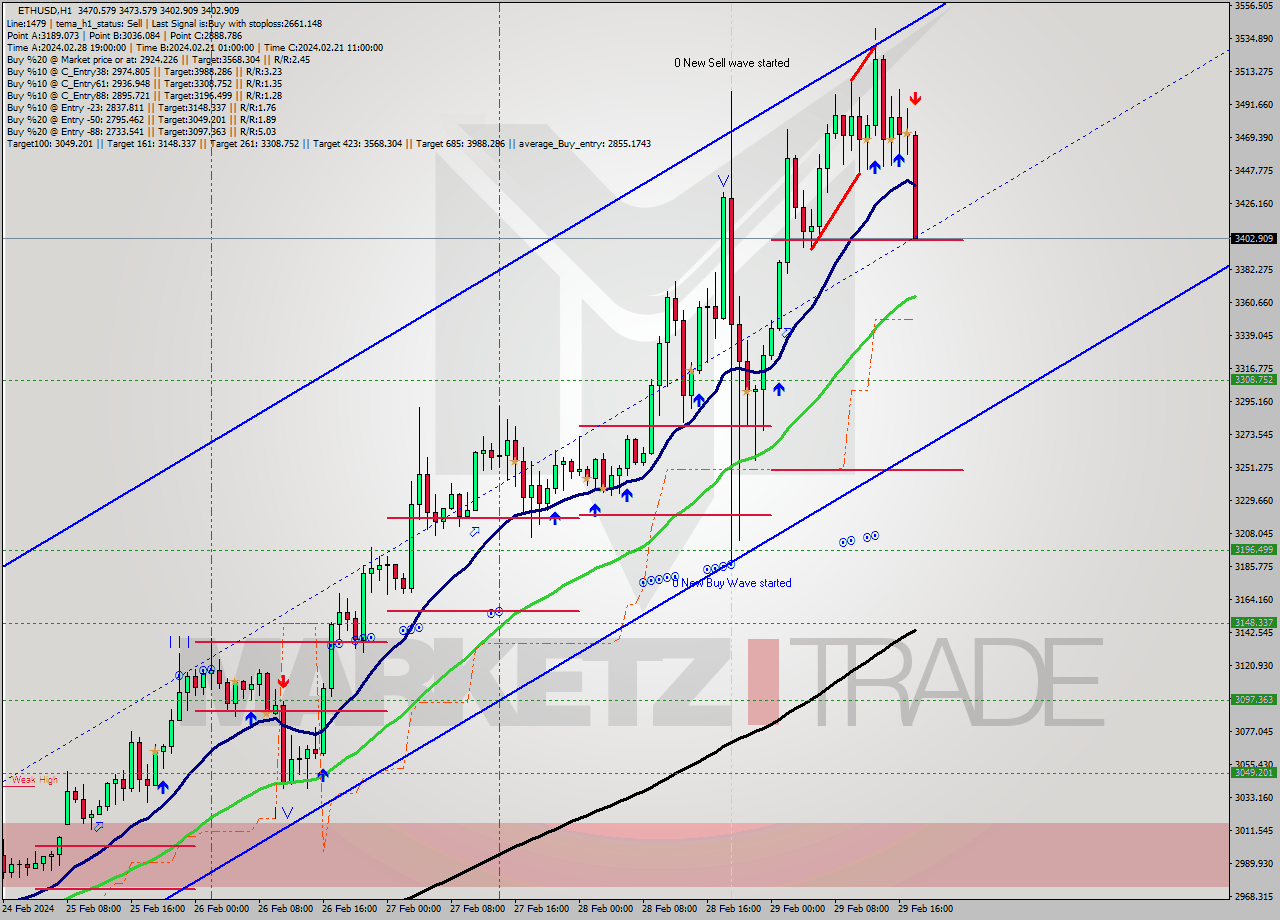
Task: Click the '27 Feb 08:00' time label
Action: pyautogui.click(x=477, y=909)
